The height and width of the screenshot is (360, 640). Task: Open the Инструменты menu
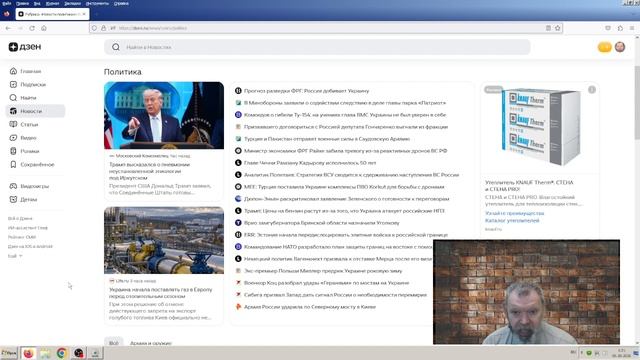coord(97,3)
